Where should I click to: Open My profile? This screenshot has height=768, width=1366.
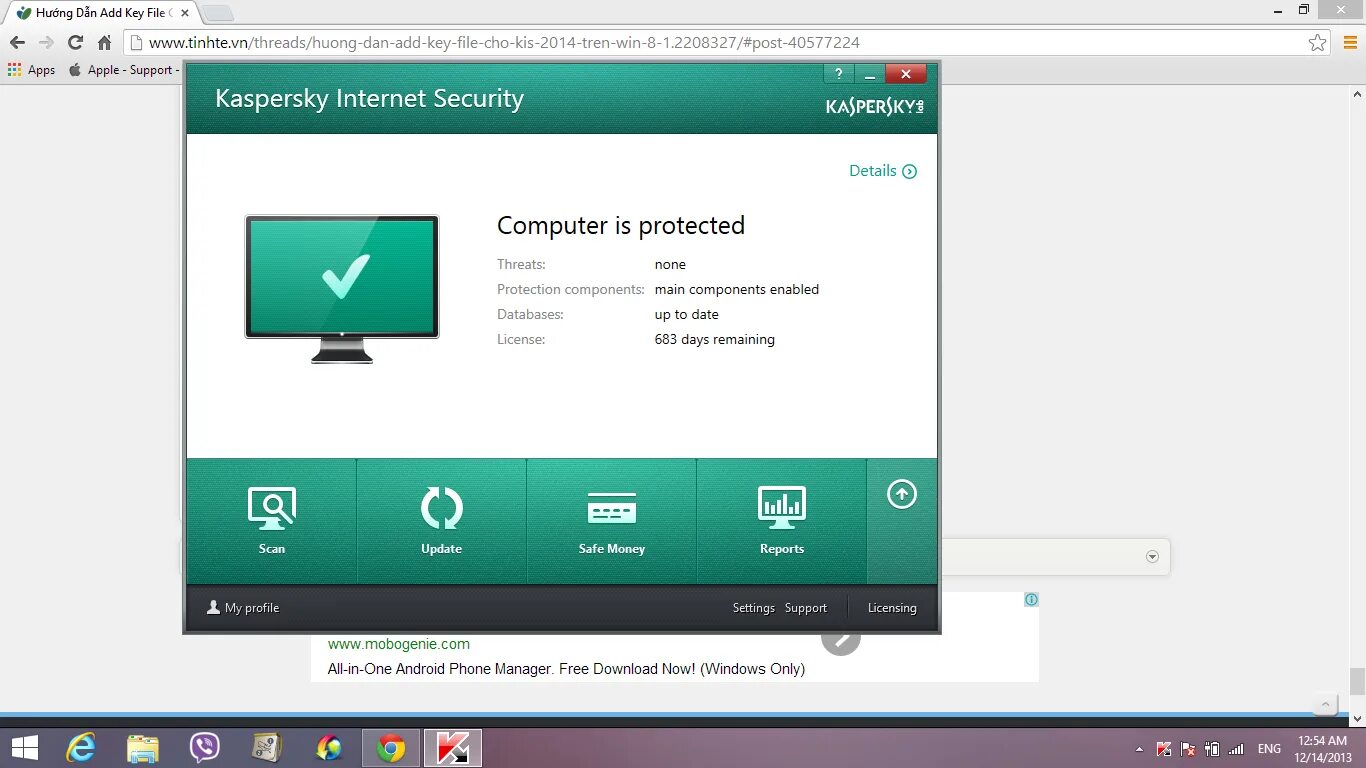[243, 608]
